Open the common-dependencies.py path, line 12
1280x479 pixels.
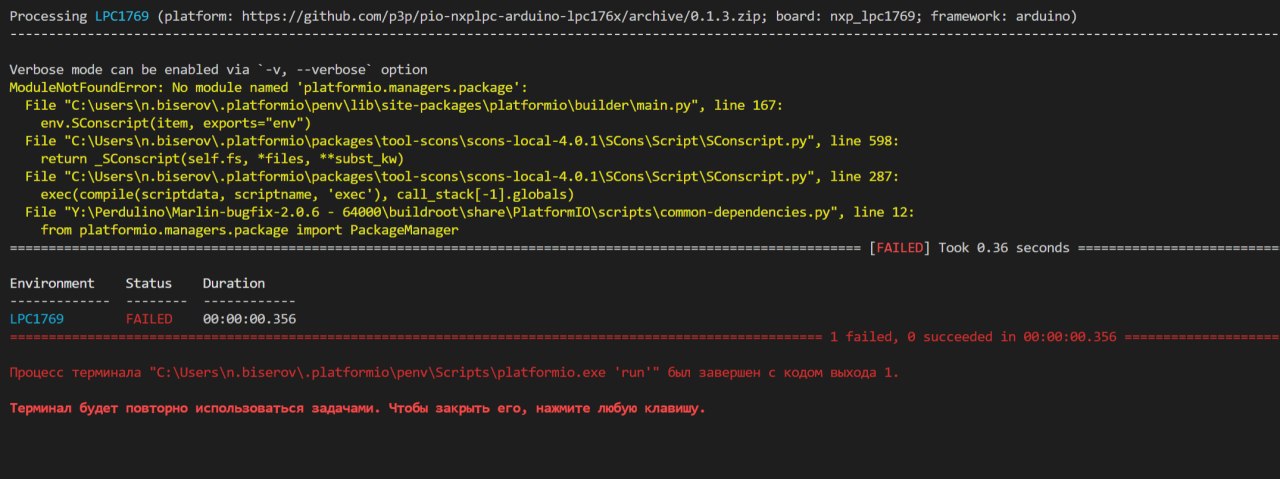(470, 212)
